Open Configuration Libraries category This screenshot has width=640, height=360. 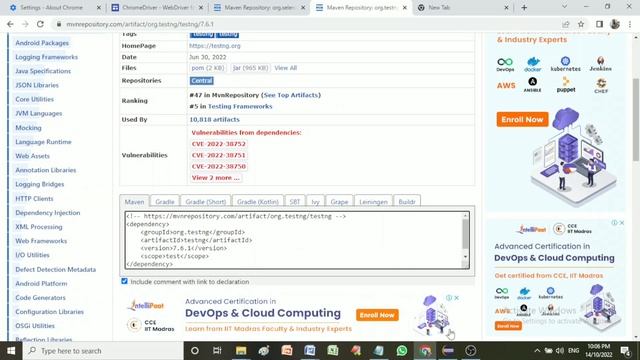tap(49, 312)
